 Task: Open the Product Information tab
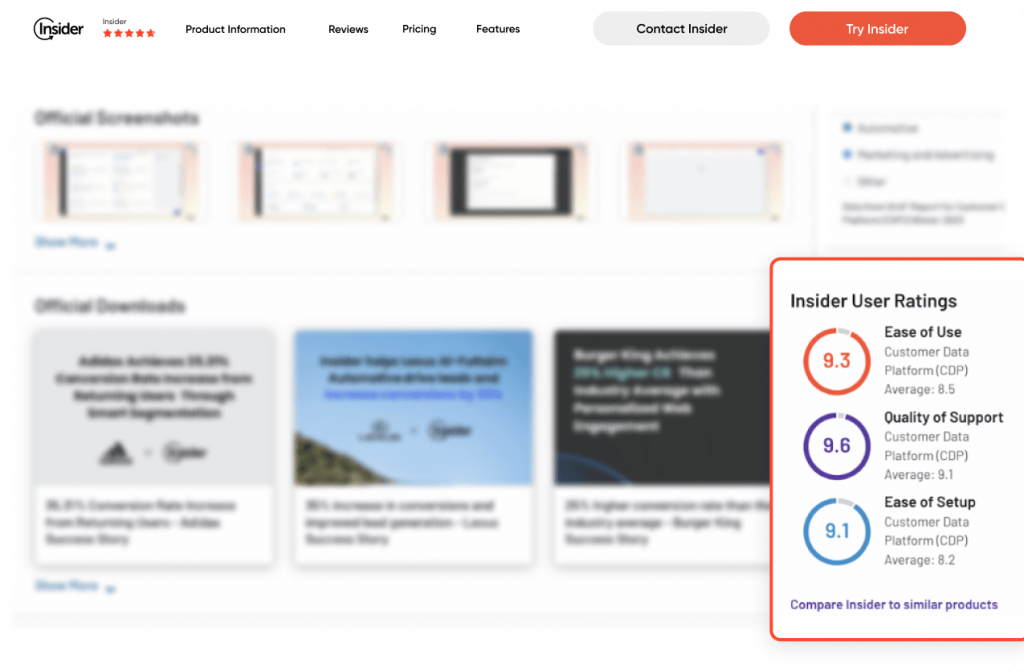[x=235, y=29]
